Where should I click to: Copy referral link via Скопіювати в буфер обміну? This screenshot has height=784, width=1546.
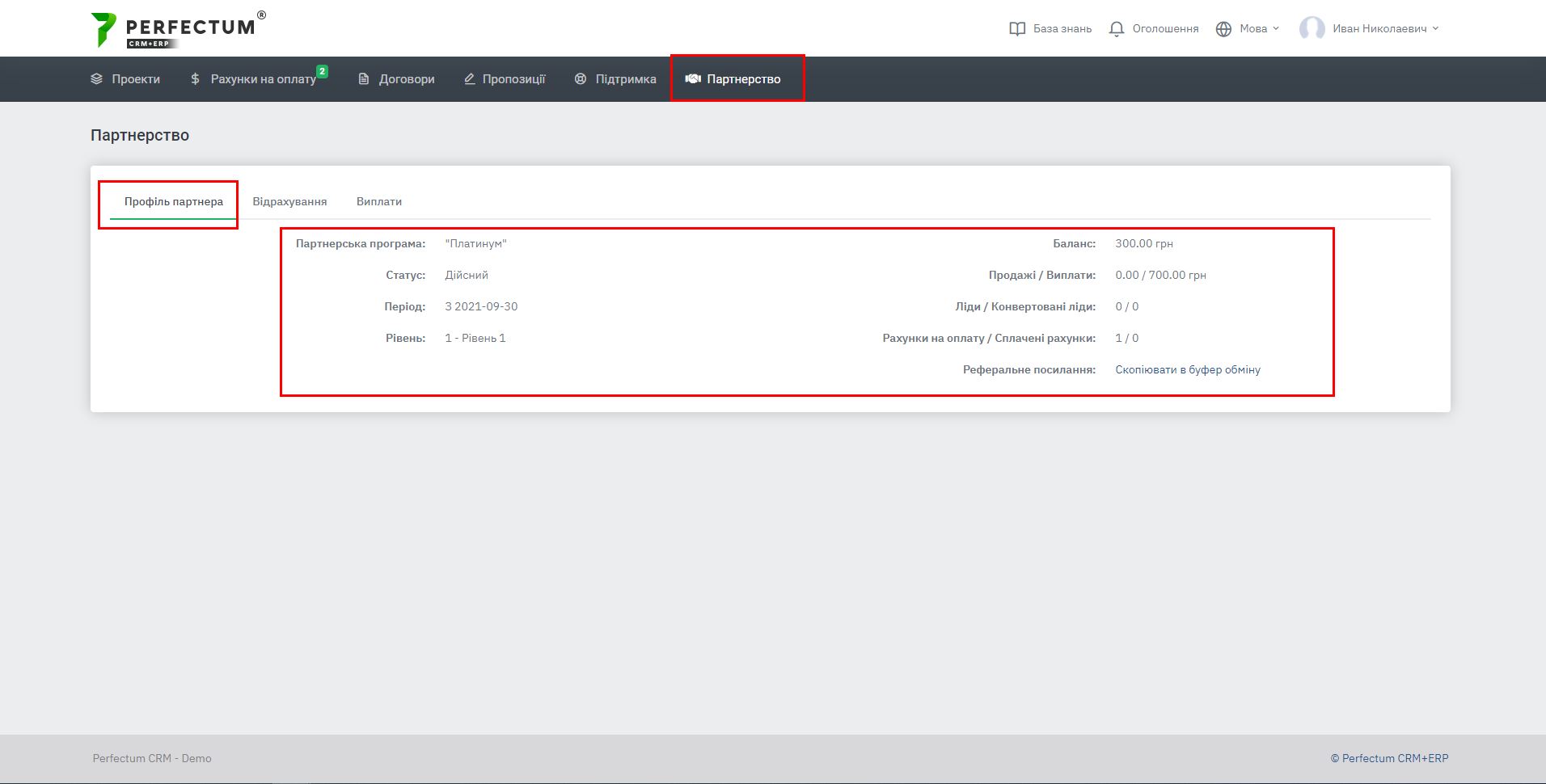click(1187, 369)
